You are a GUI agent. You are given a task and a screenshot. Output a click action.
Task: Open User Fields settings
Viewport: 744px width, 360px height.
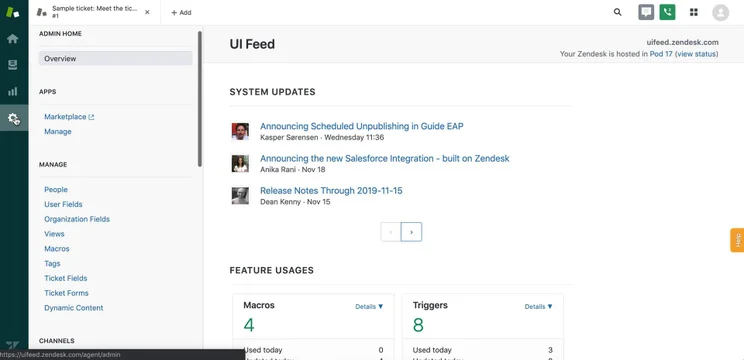63,204
